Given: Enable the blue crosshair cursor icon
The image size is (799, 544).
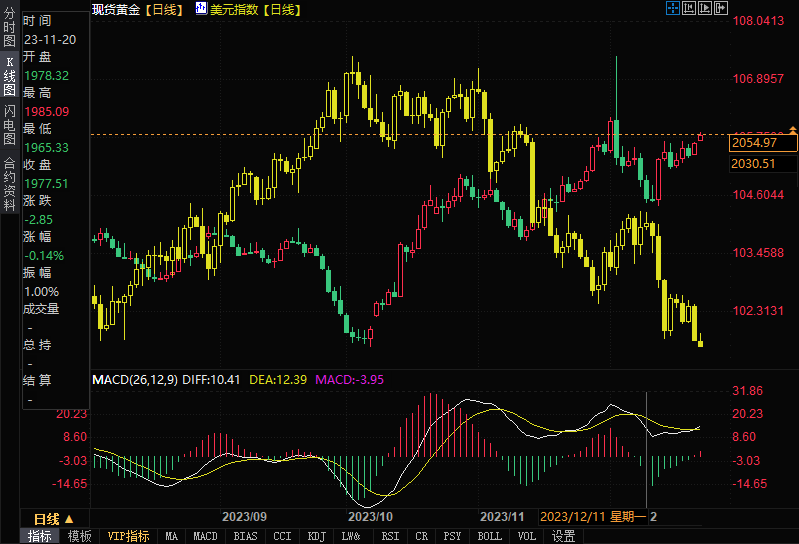Looking at the screenshot, I should click(x=672, y=9).
